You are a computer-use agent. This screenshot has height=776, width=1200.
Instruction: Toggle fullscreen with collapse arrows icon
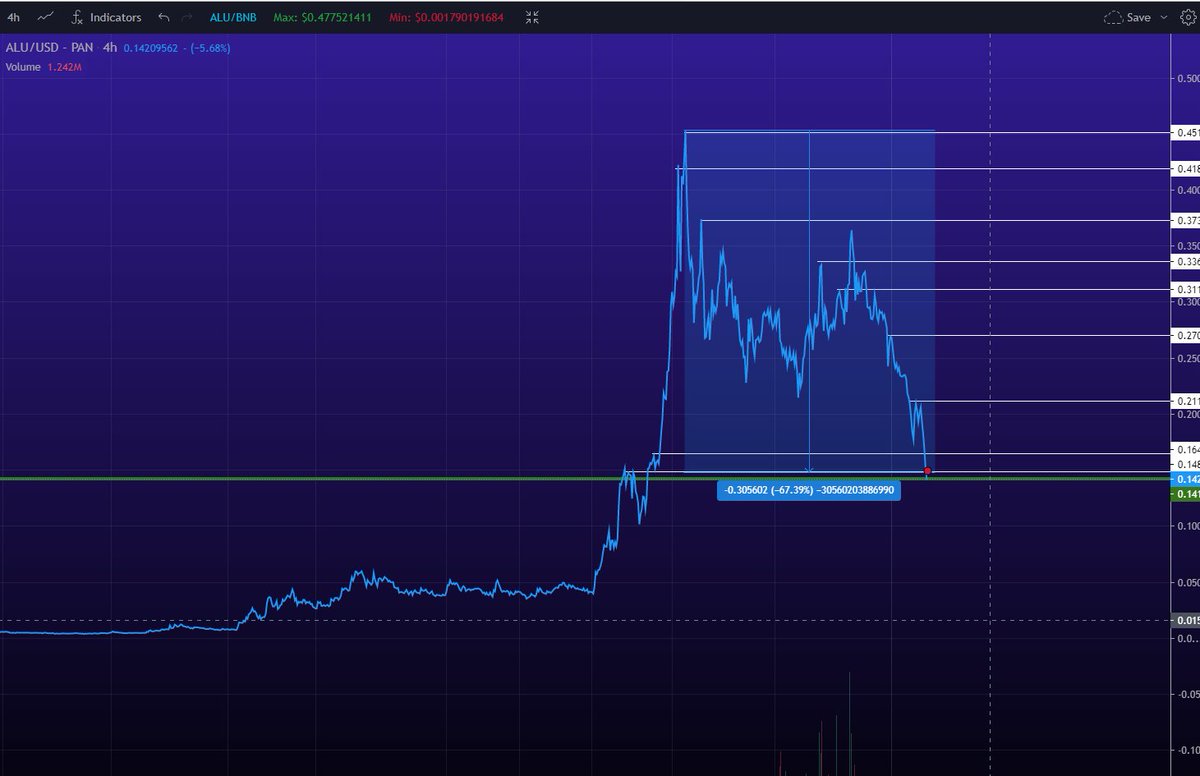pyautogui.click(x=532, y=17)
